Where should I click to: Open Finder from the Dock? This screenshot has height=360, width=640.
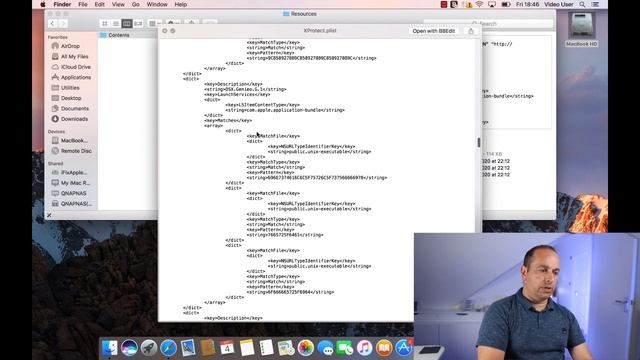click(x=109, y=348)
